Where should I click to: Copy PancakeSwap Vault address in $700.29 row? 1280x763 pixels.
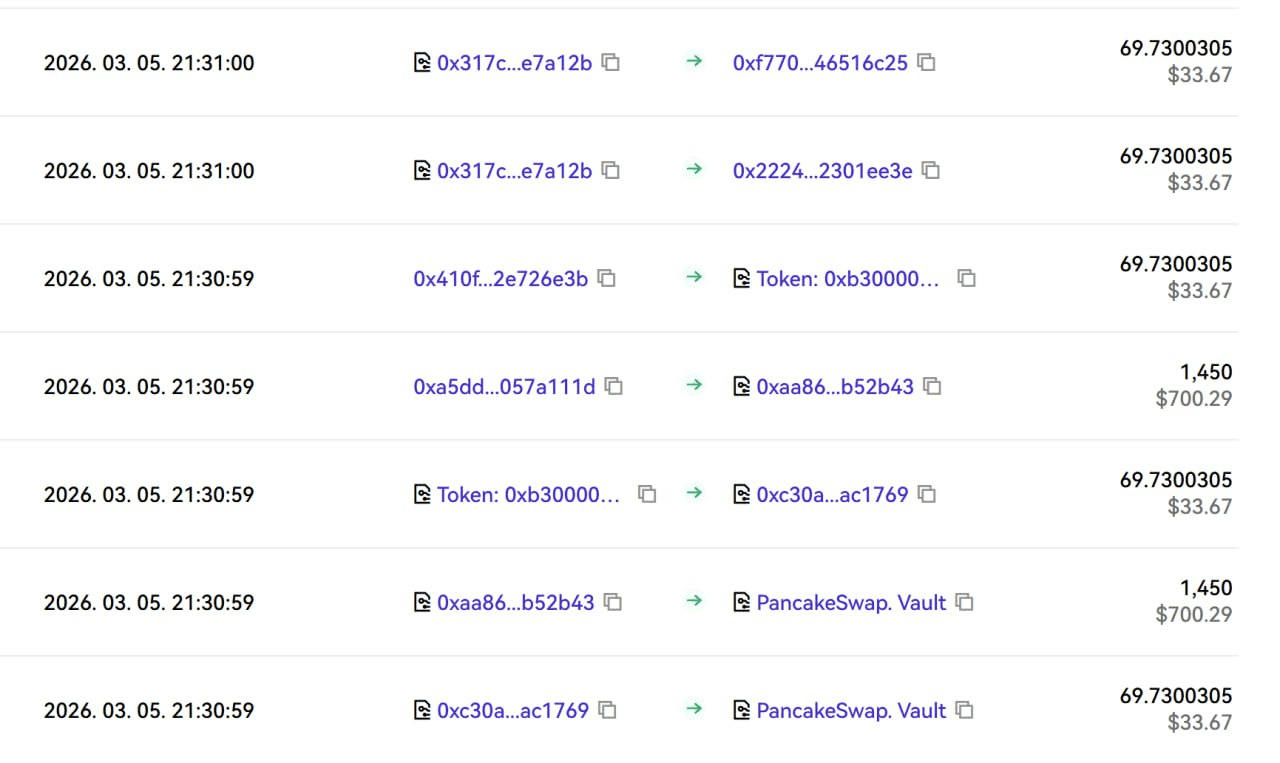(964, 603)
